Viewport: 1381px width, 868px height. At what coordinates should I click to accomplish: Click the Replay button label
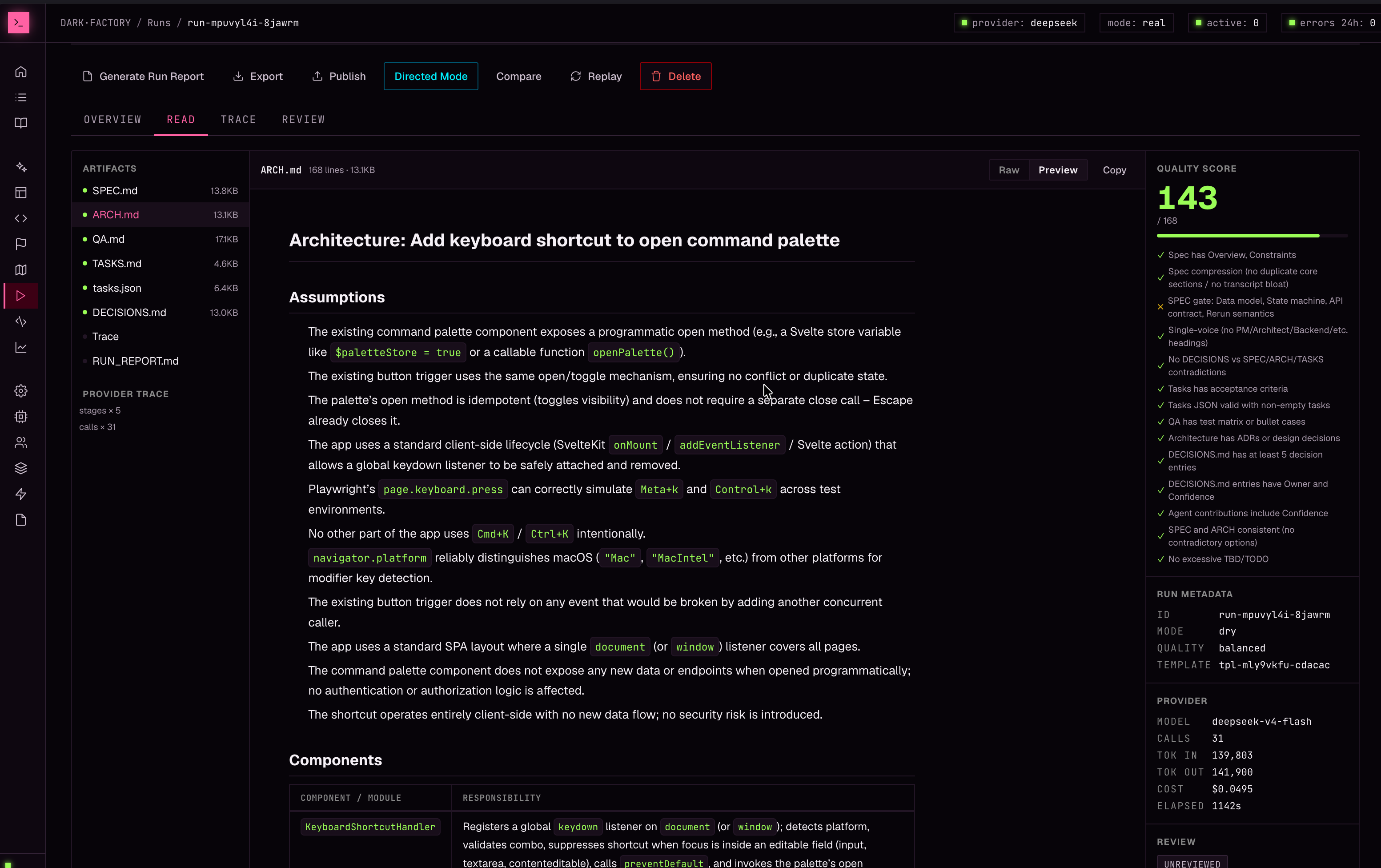pos(605,76)
